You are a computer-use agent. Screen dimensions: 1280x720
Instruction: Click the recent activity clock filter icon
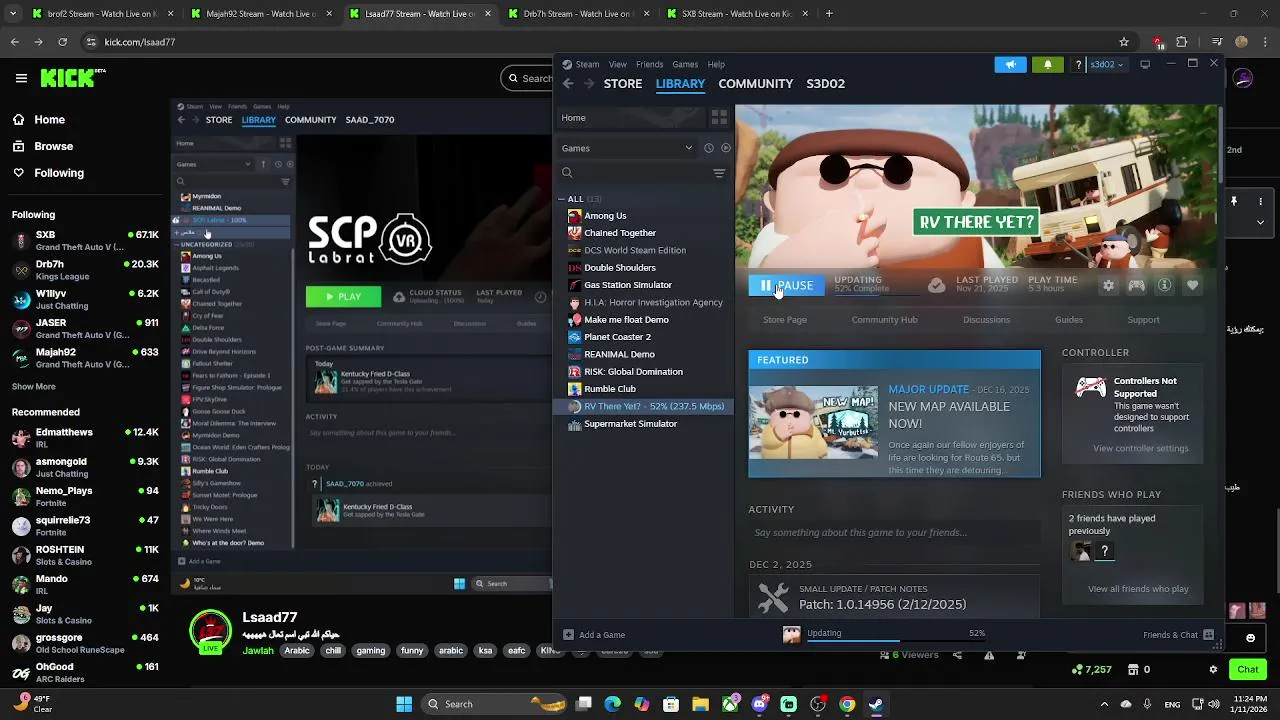click(x=708, y=148)
